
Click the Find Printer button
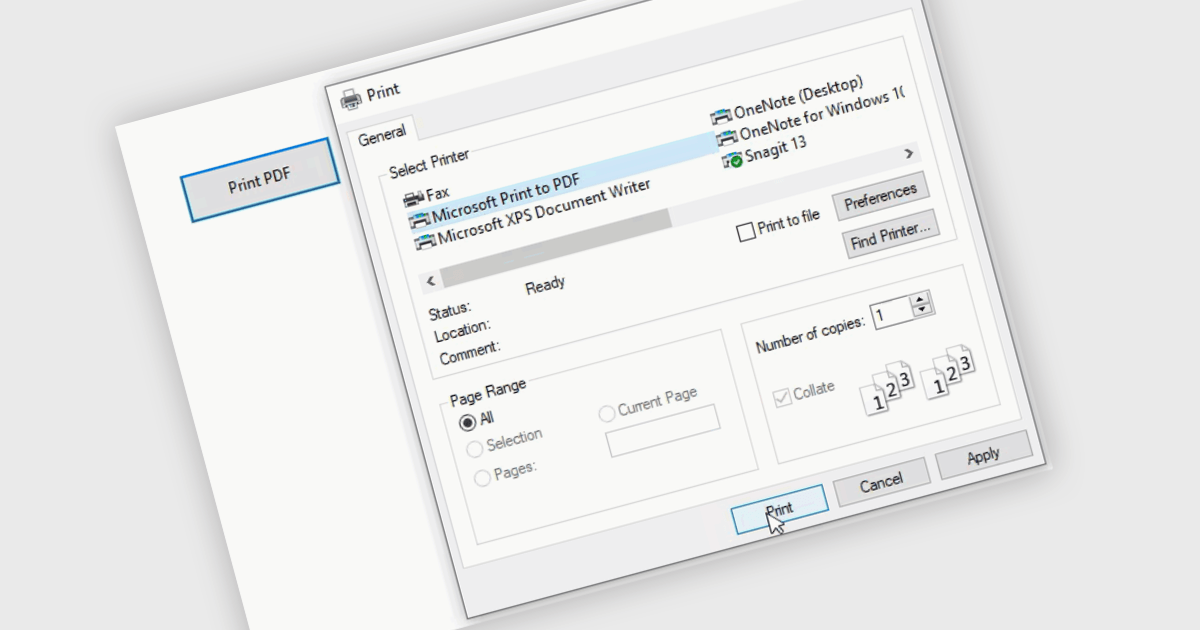(x=892, y=235)
